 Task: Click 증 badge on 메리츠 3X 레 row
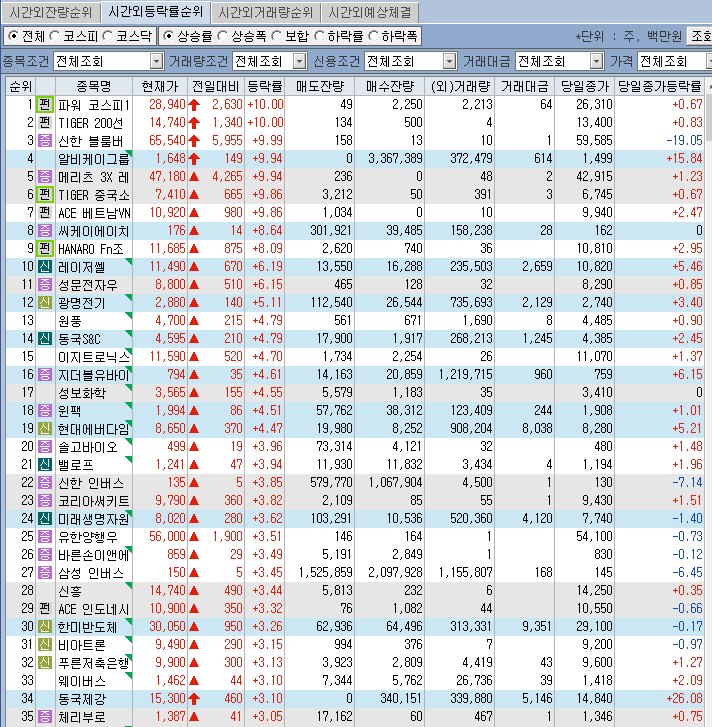point(44,177)
